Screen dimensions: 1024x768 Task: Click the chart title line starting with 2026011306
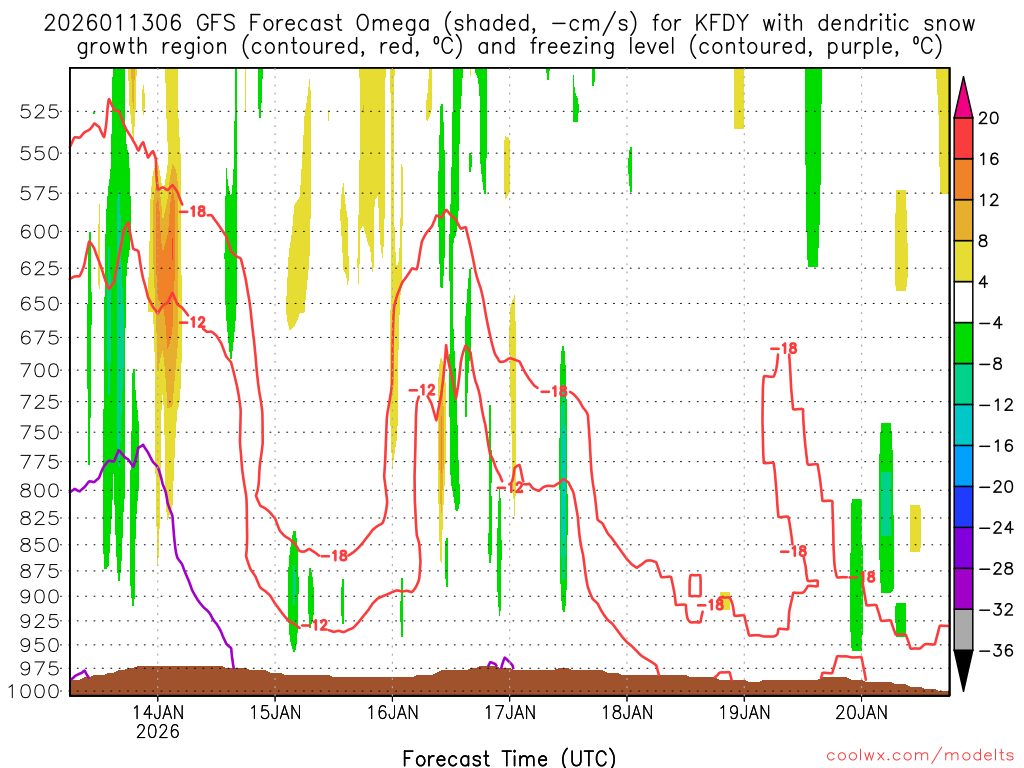(x=509, y=24)
